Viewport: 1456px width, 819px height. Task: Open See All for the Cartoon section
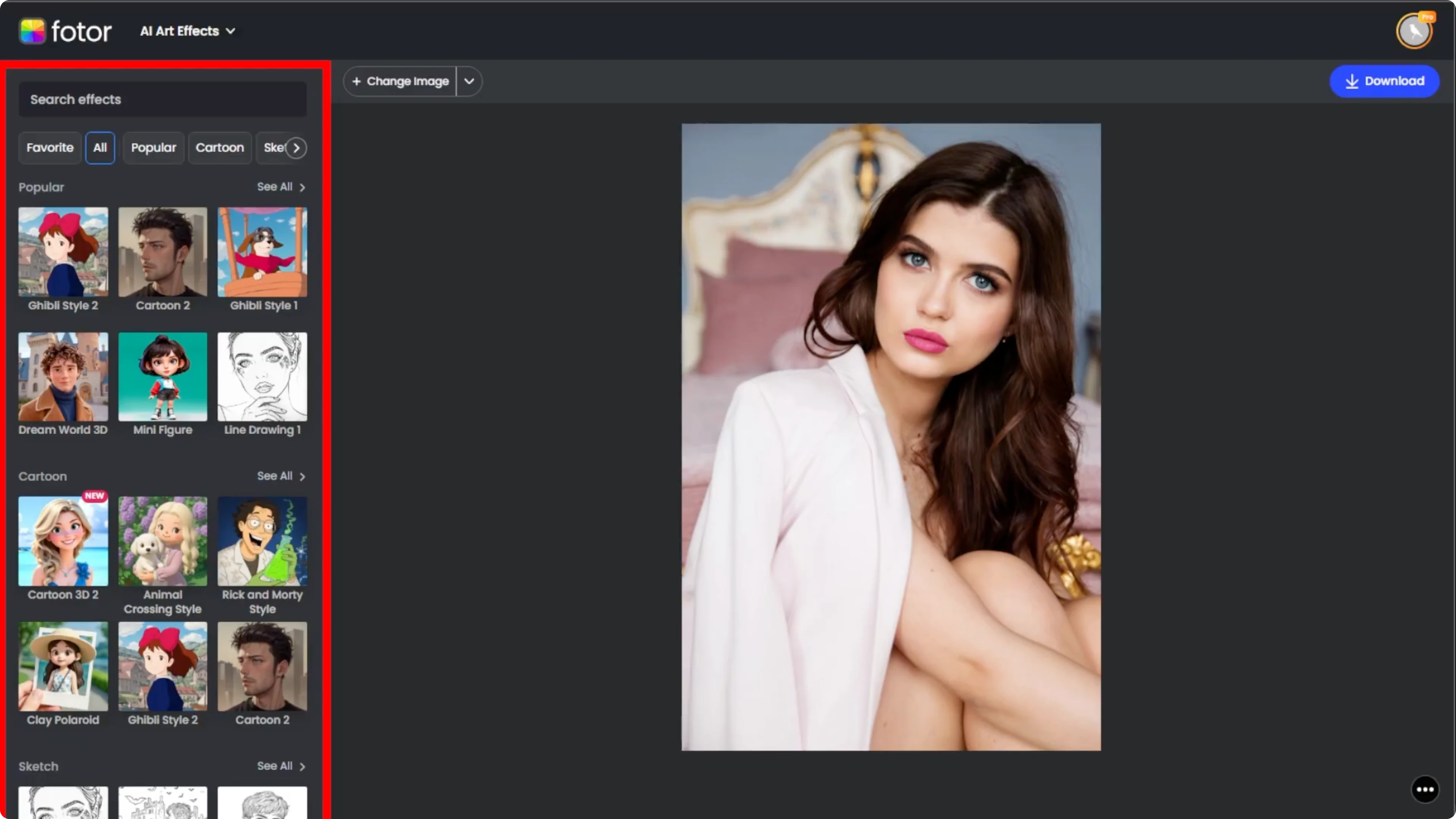[281, 476]
